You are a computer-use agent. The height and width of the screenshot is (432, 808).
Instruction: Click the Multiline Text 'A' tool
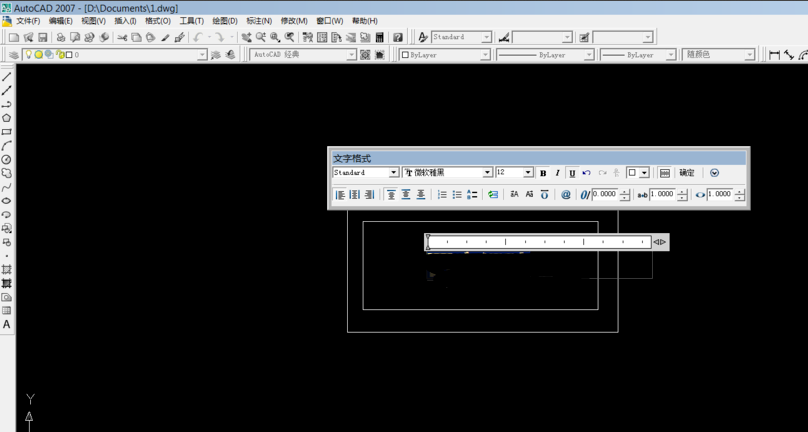pos(7,325)
